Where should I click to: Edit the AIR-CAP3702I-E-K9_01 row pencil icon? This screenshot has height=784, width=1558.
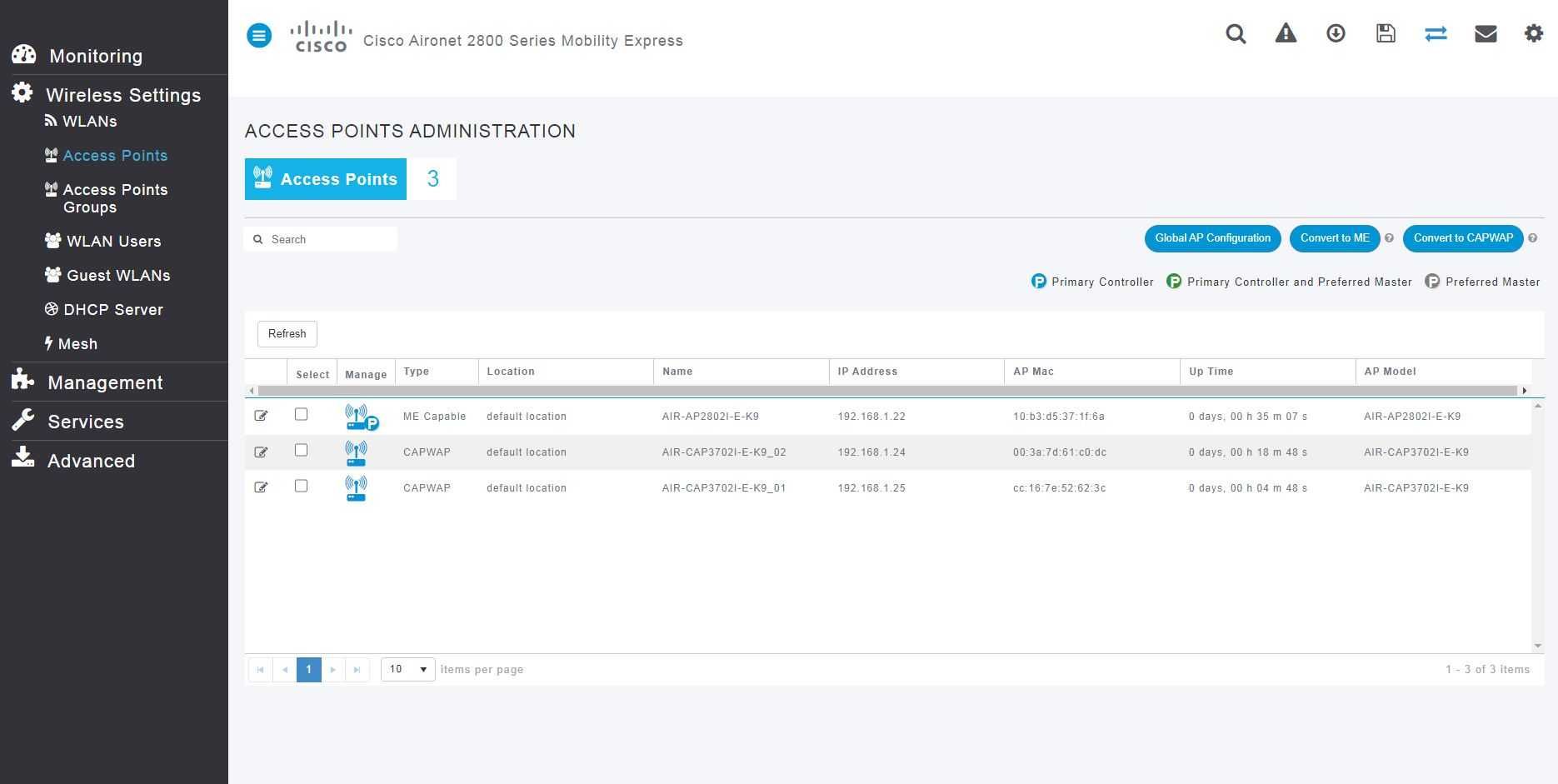point(261,487)
